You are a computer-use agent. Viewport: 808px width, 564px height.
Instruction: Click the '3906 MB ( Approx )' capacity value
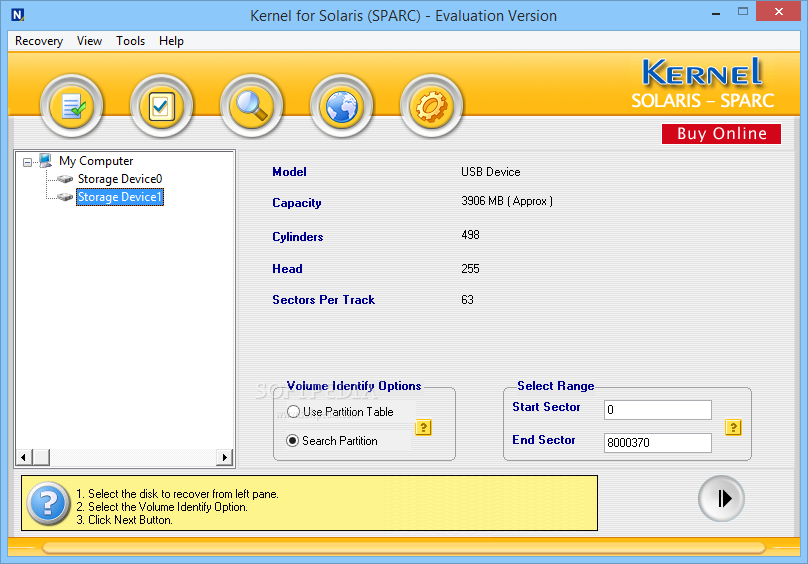507,201
